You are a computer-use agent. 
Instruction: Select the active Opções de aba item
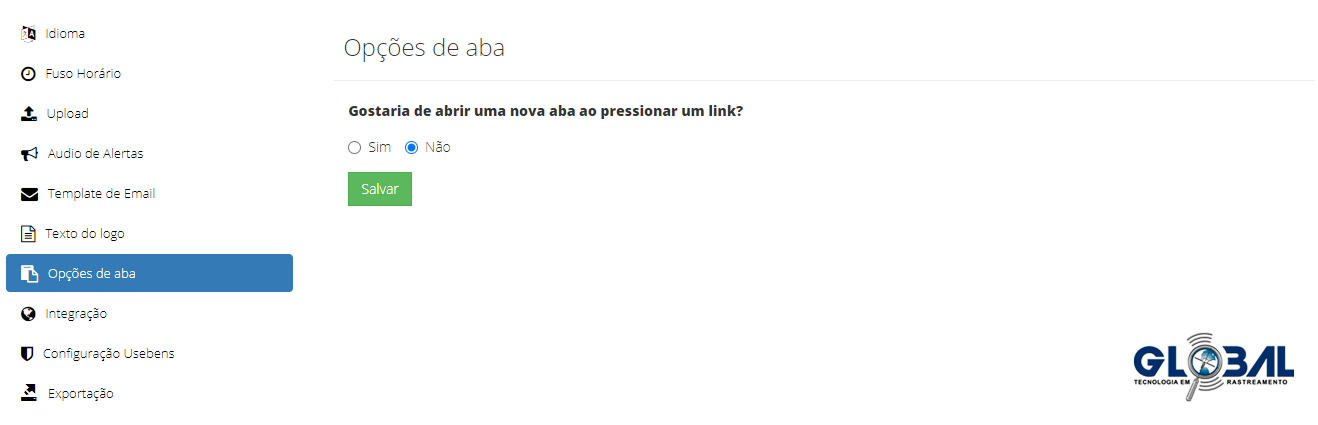point(149,273)
